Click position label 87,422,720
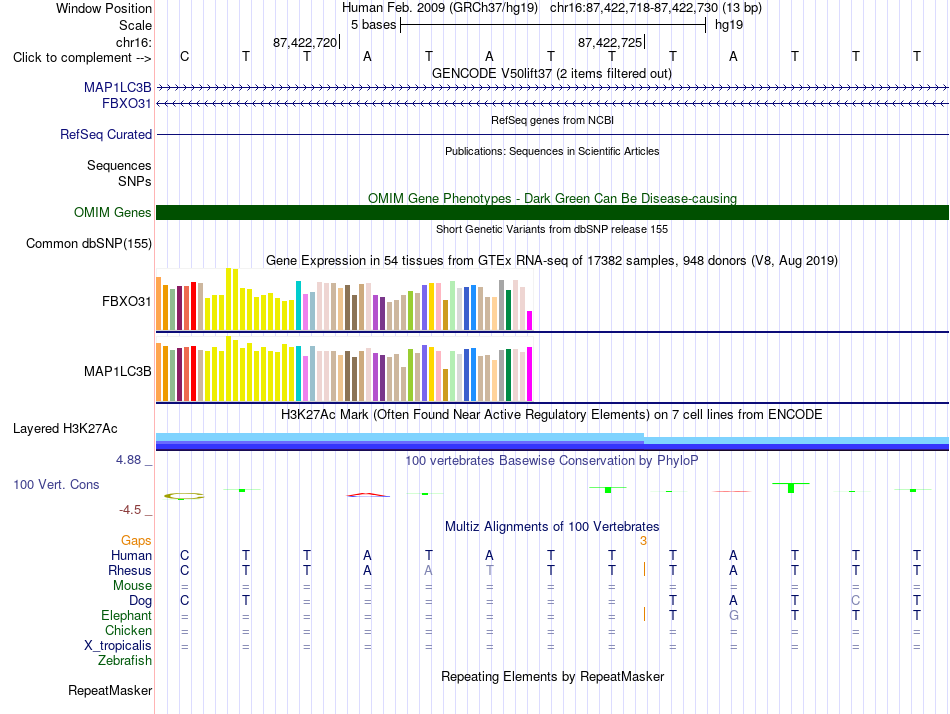 (x=305, y=42)
